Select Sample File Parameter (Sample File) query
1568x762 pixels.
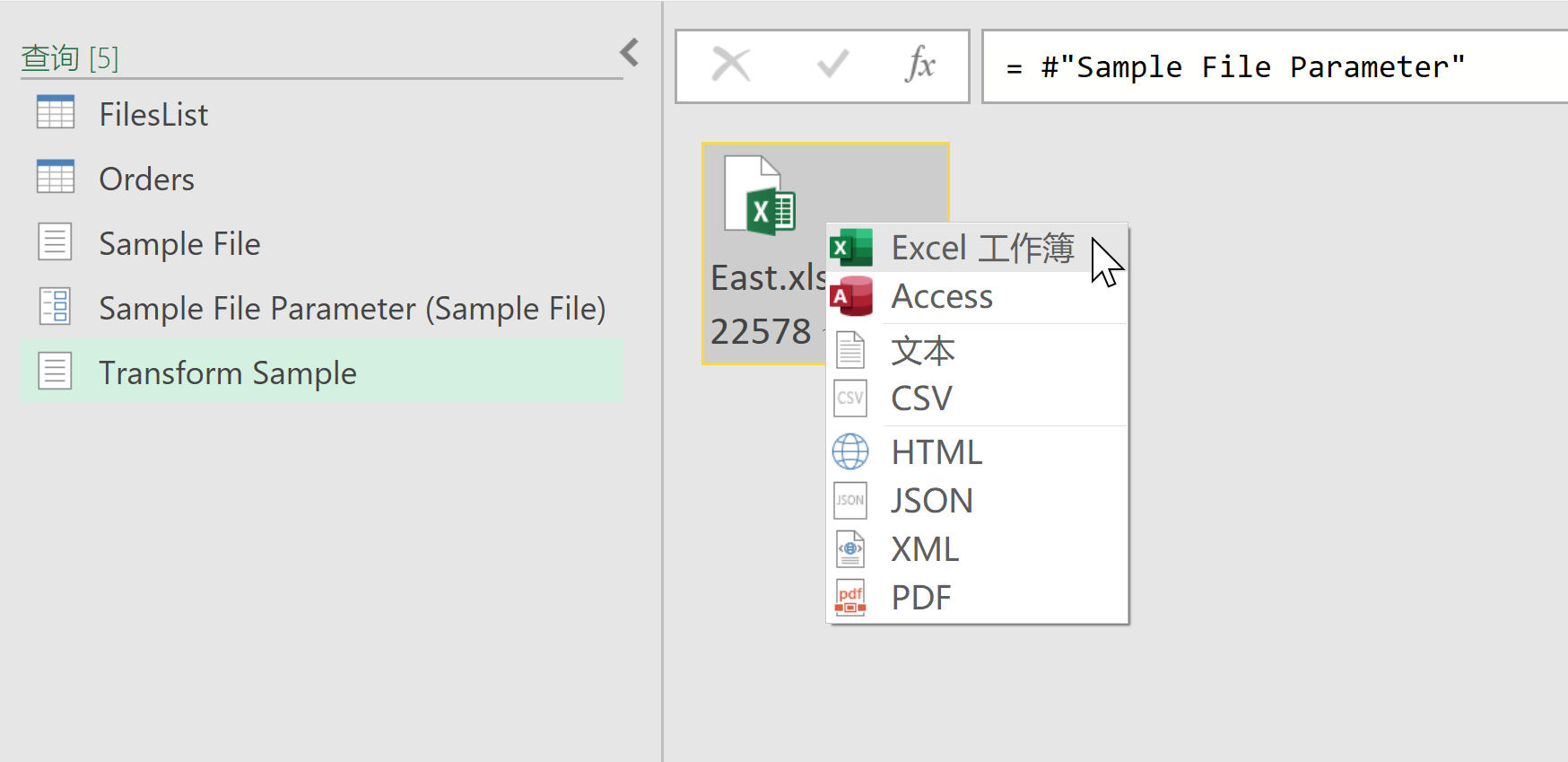tap(322, 308)
